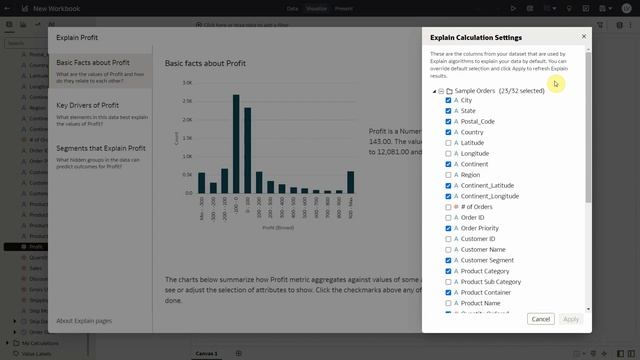Viewport: 640px width, 360px height.
Task: Collapse the Sample Orders tree triangle
Action: [x=434, y=91]
